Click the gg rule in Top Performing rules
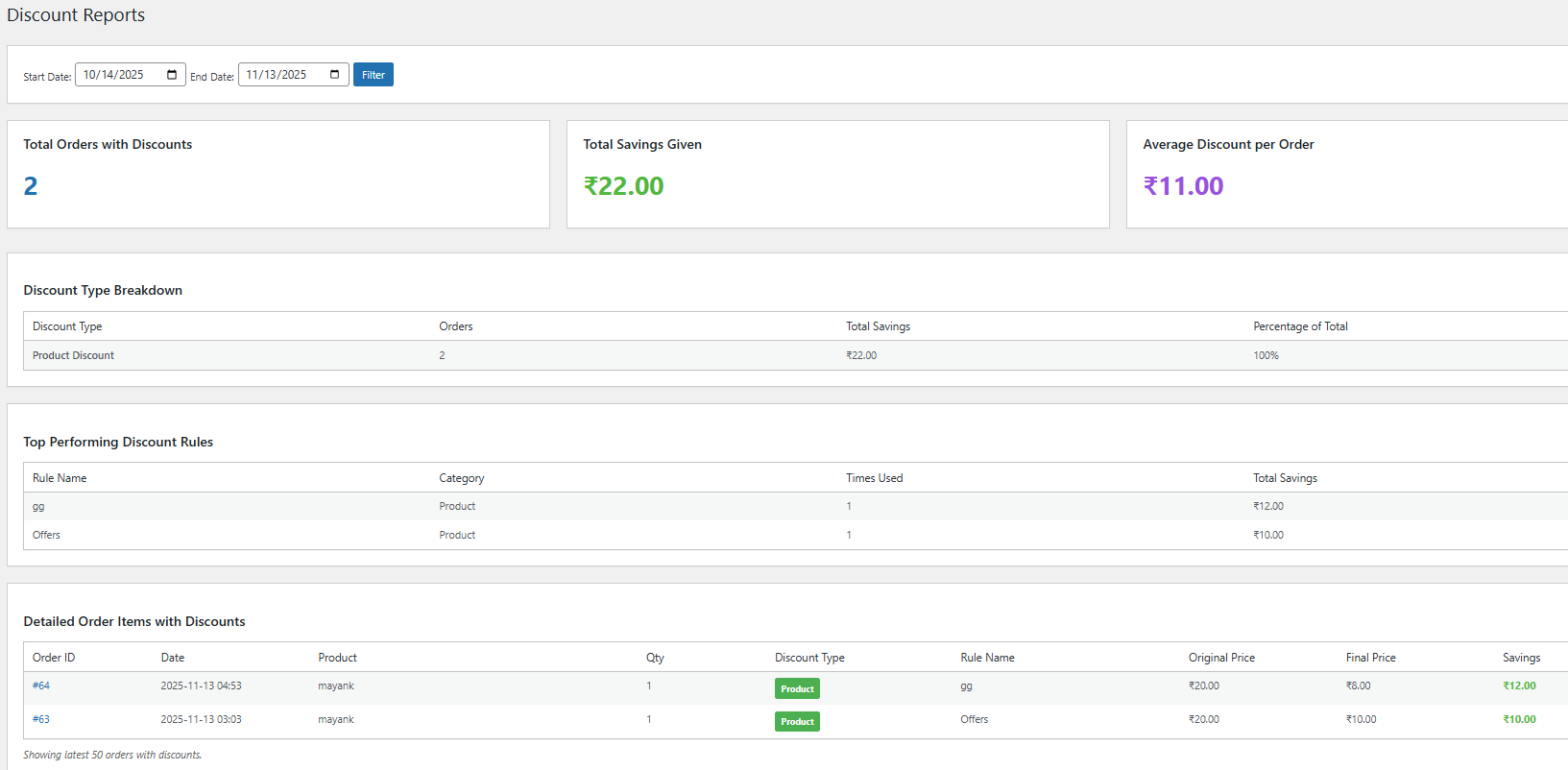The image size is (1568, 770). (x=38, y=506)
